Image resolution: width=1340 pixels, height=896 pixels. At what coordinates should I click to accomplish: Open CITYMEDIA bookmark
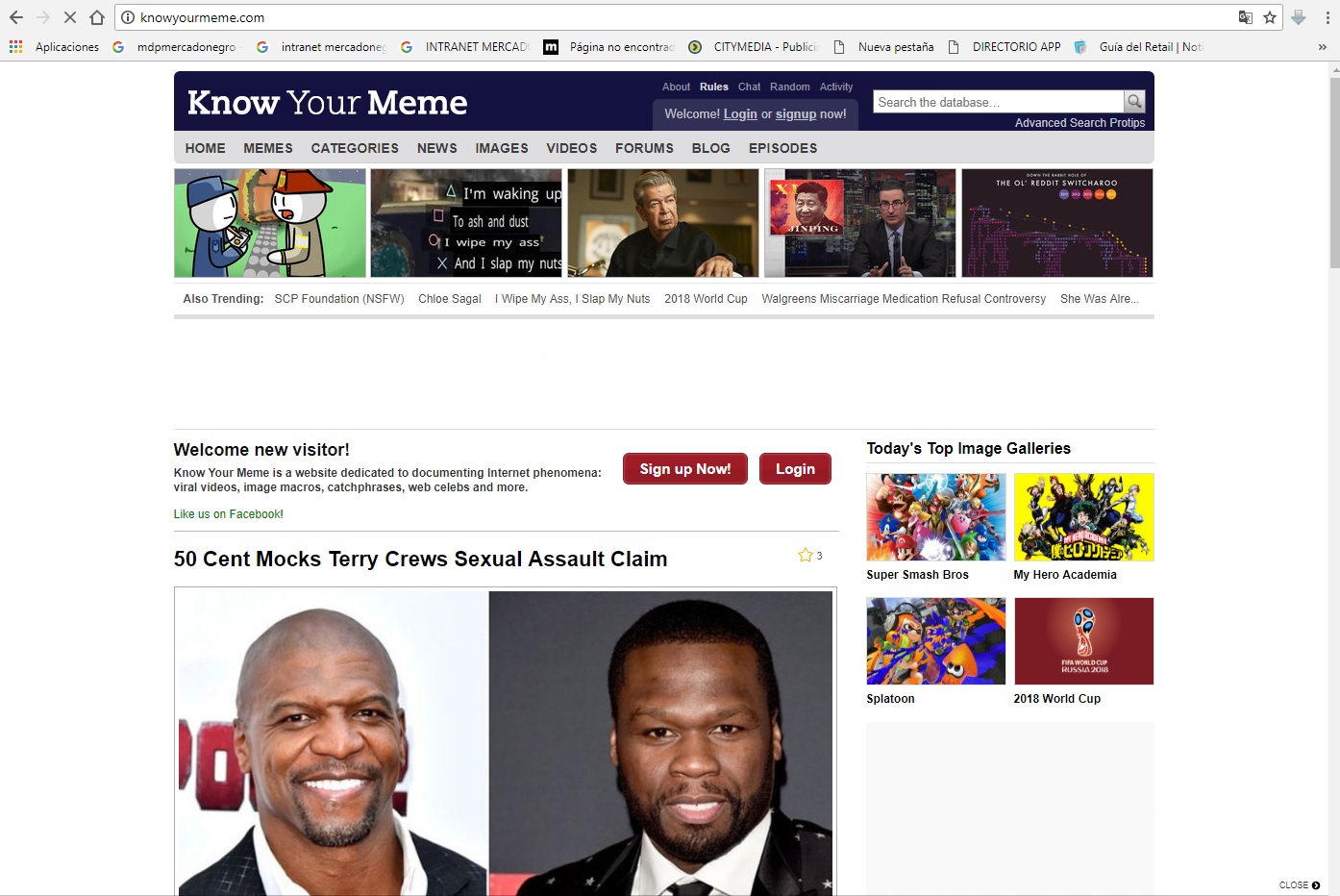(x=754, y=46)
